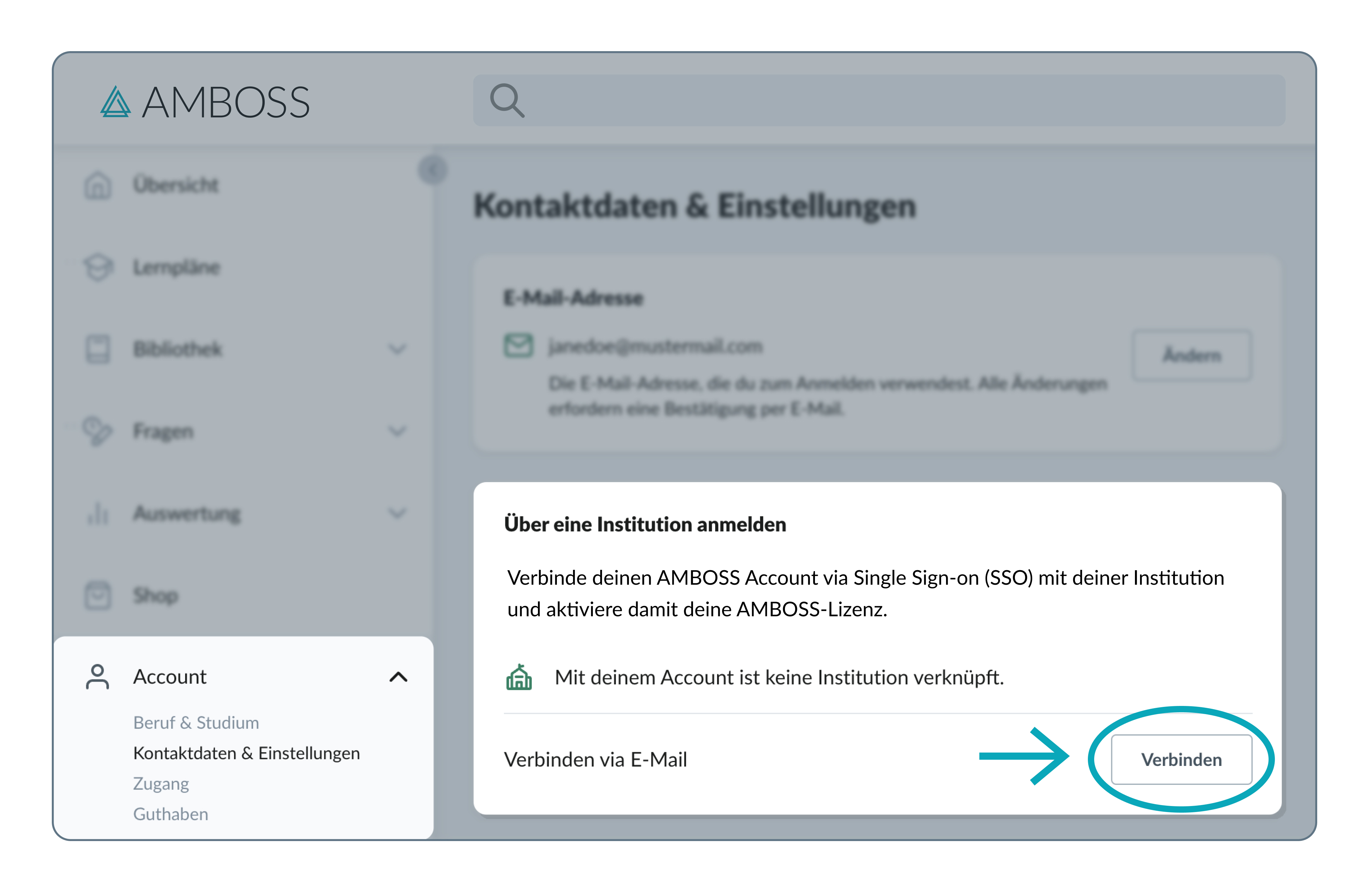Expand the Bibliothek menu chevron
Image resolution: width=1357 pixels, height=896 pixels.
(x=397, y=349)
